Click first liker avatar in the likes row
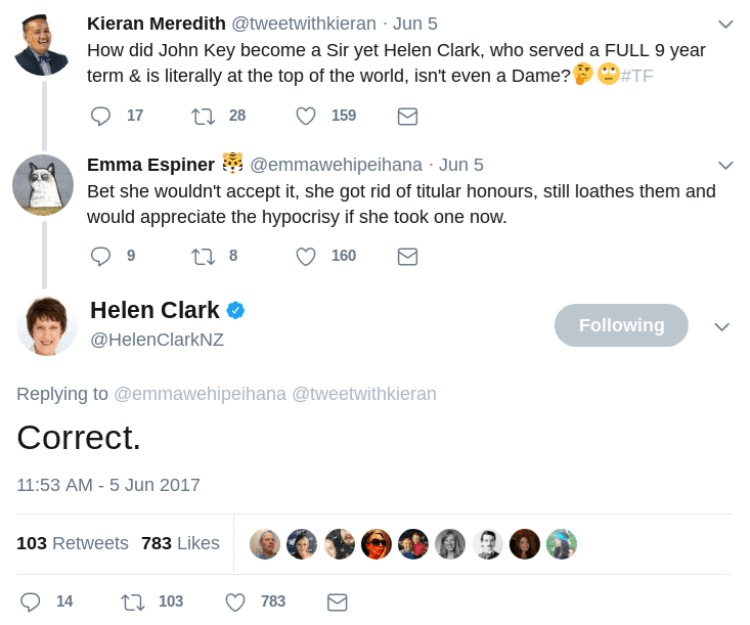The height and width of the screenshot is (625, 750). coord(264,543)
